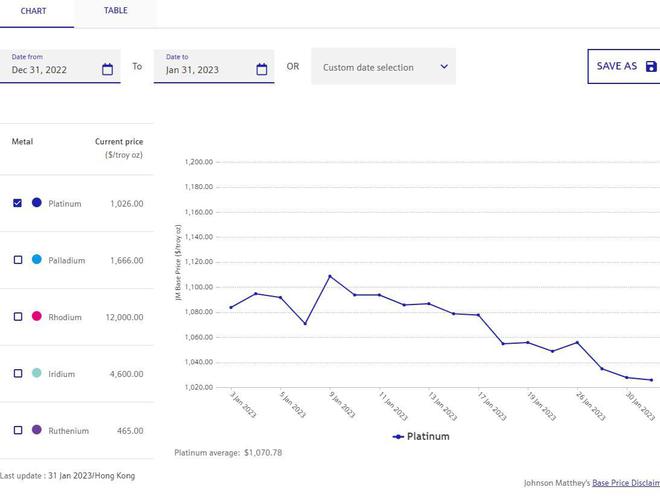Uncheck the Platinum checkbox

tap(18, 203)
